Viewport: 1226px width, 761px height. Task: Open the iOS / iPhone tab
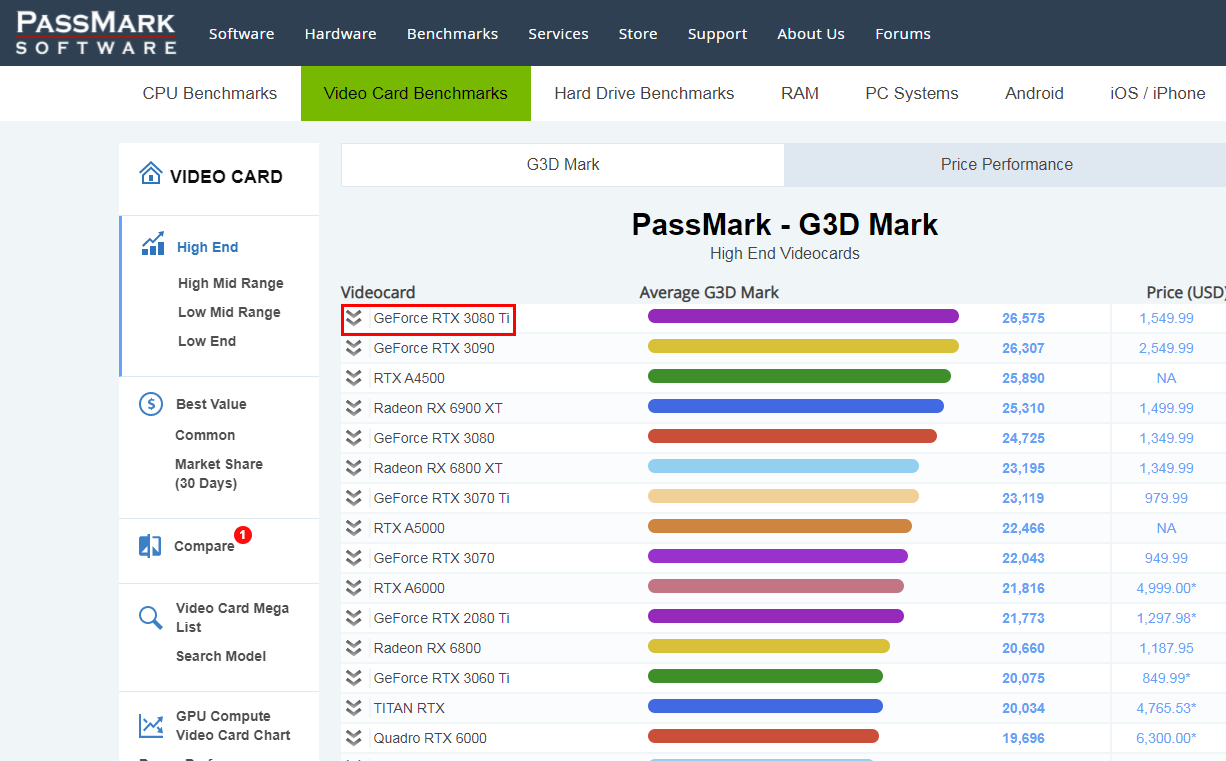1158,93
